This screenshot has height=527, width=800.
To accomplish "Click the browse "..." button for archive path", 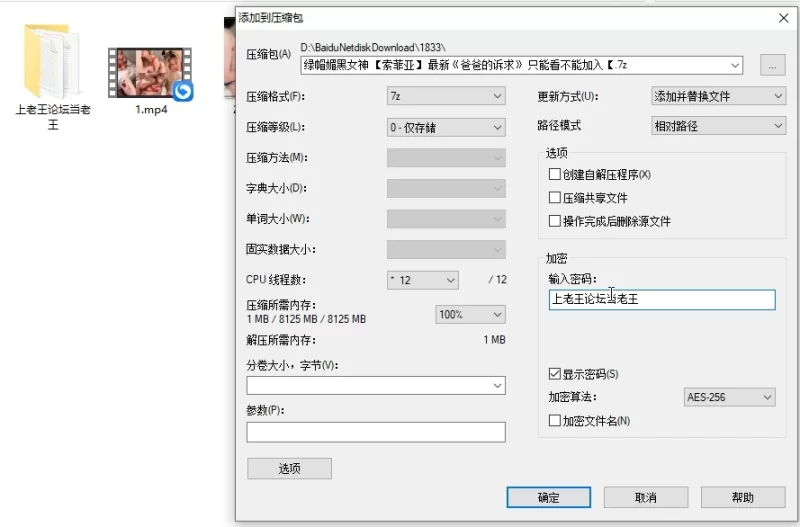I will pyautogui.click(x=772, y=65).
